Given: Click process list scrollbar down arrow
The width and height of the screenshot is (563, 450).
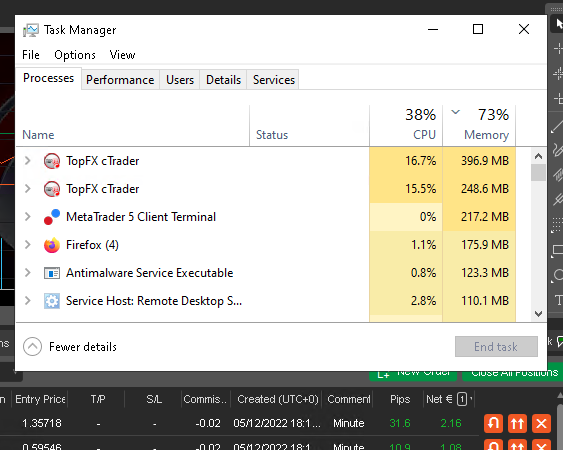Looking at the screenshot, I should 538,314.
